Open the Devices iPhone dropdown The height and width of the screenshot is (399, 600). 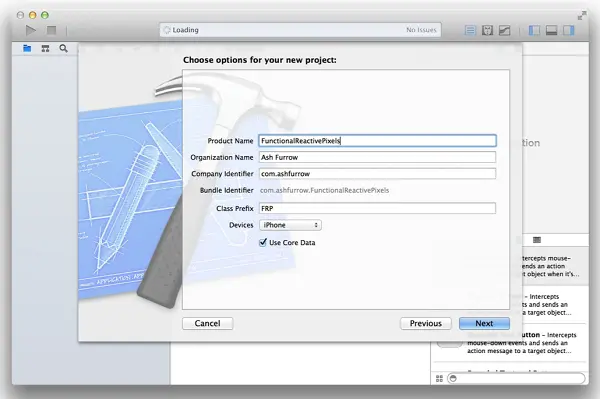[290, 225]
